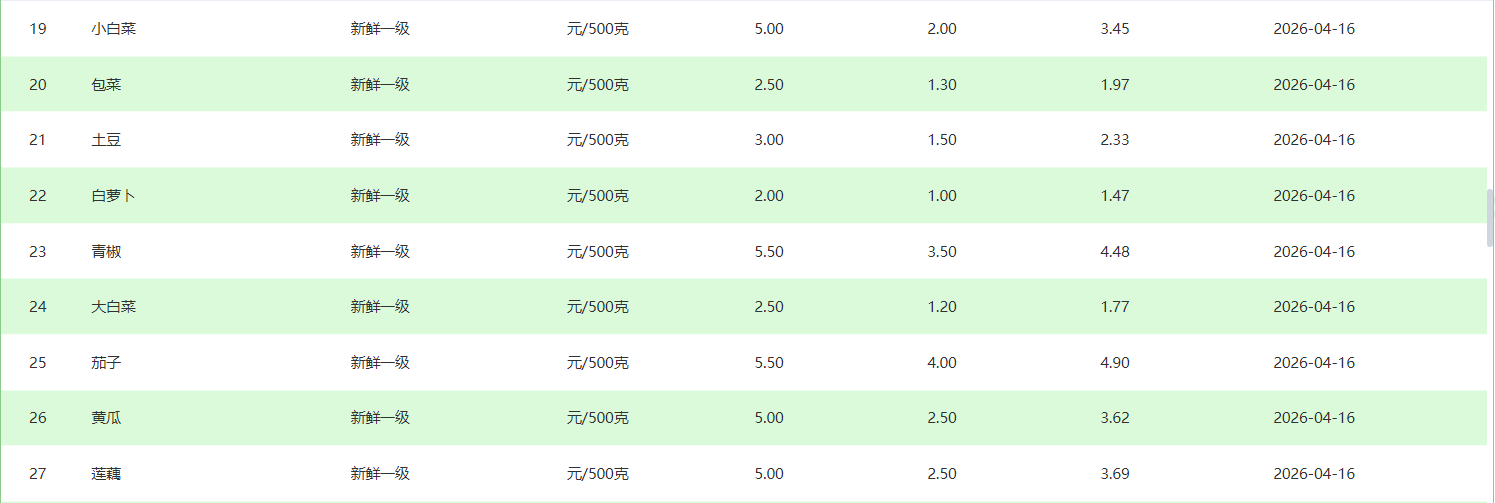Select the 青椒 product name
Viewport: 1495px width, 503px height.
(106, 252)
